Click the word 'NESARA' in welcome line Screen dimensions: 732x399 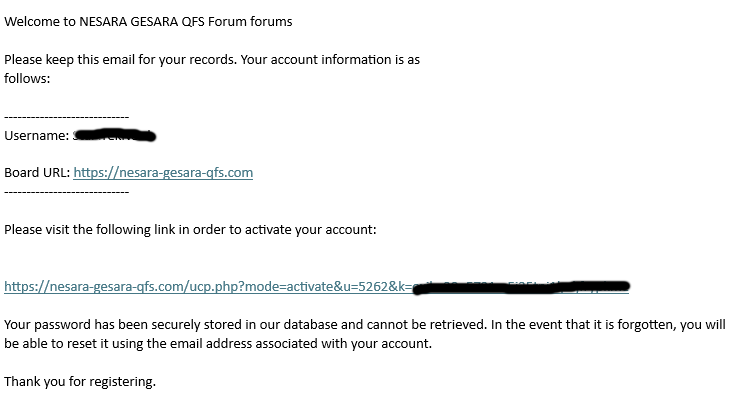(103, 21)
